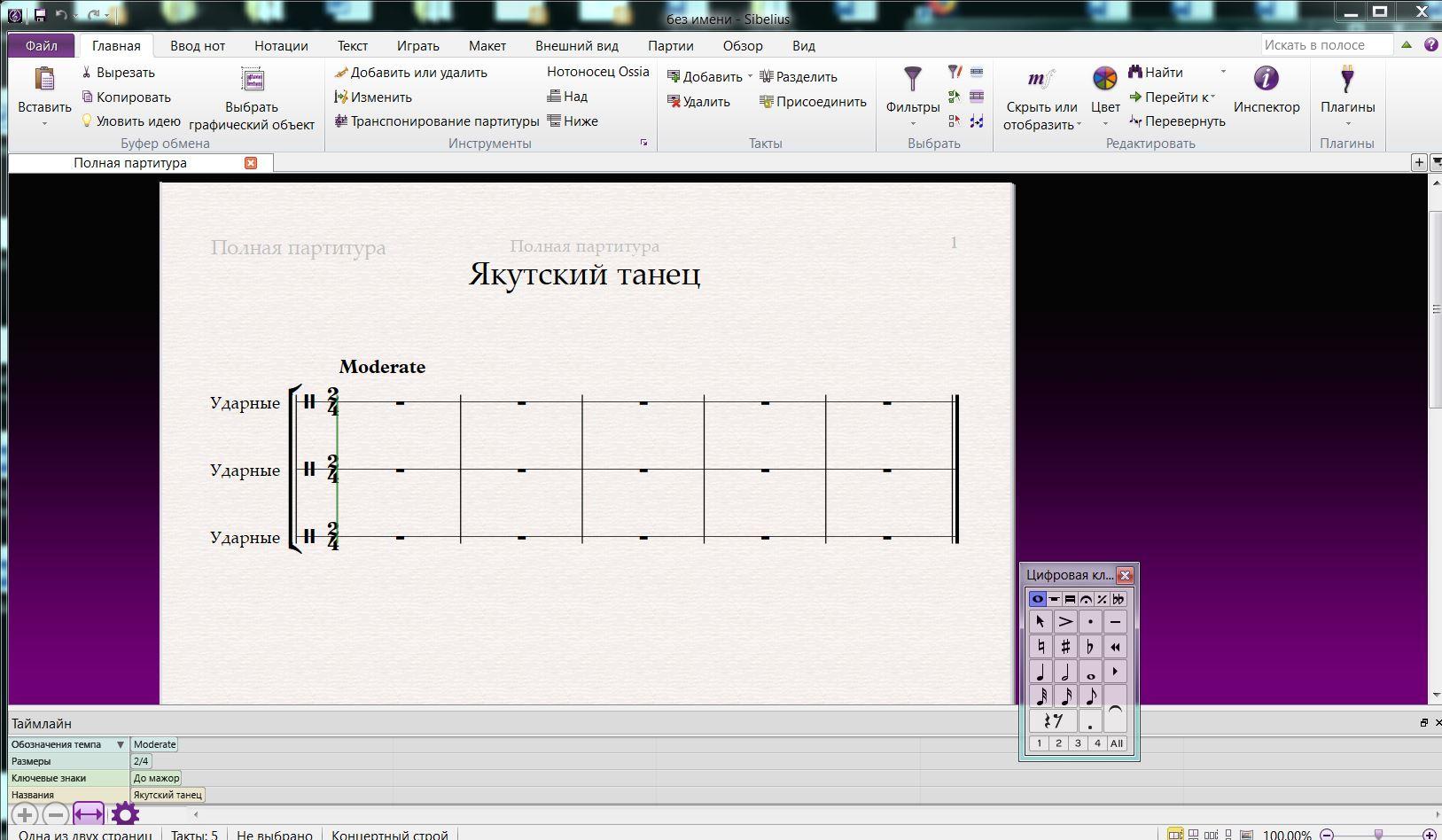1442x840 pixels.
Task: Click the timeline settings gear icon
Action: 125,814
